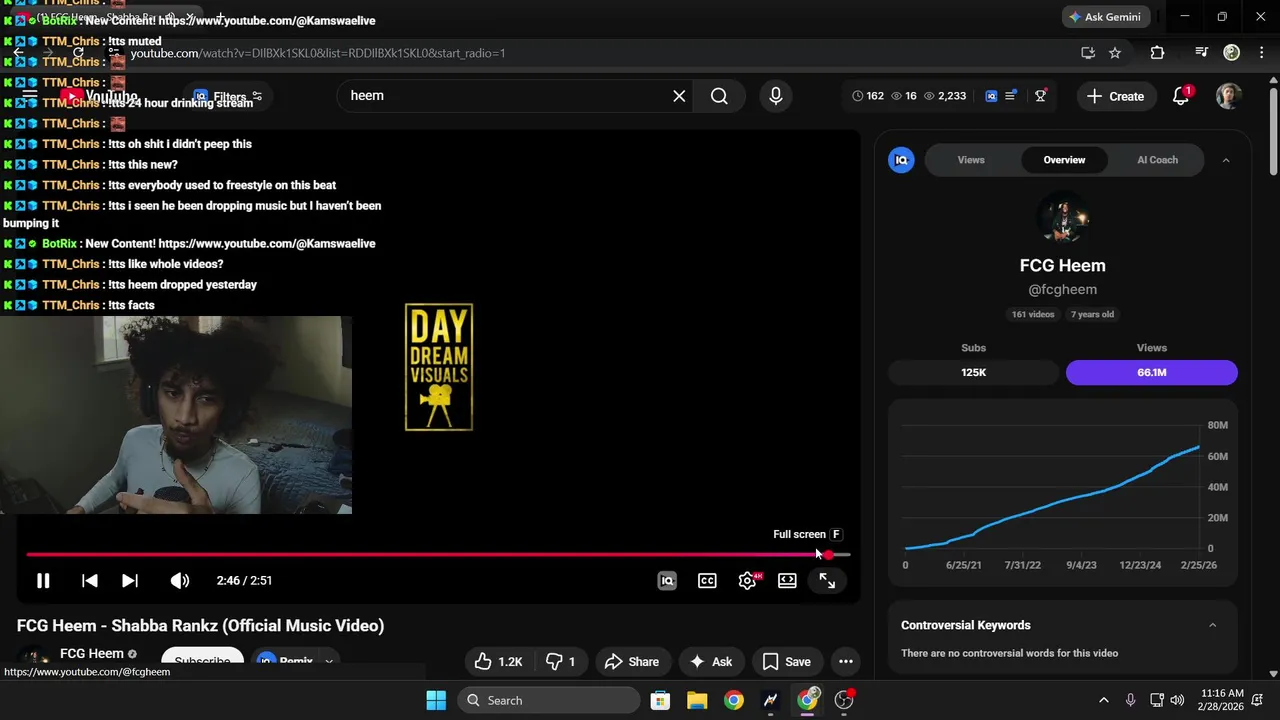Click the vidIQ blue logo in header

click(991, 96)
